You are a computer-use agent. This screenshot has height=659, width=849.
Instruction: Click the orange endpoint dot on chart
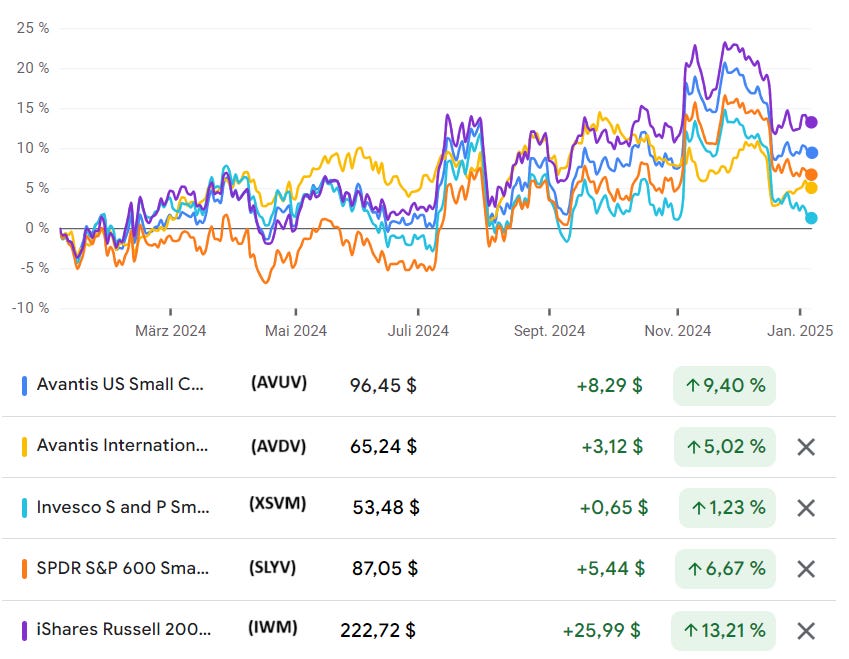(811, 175)
